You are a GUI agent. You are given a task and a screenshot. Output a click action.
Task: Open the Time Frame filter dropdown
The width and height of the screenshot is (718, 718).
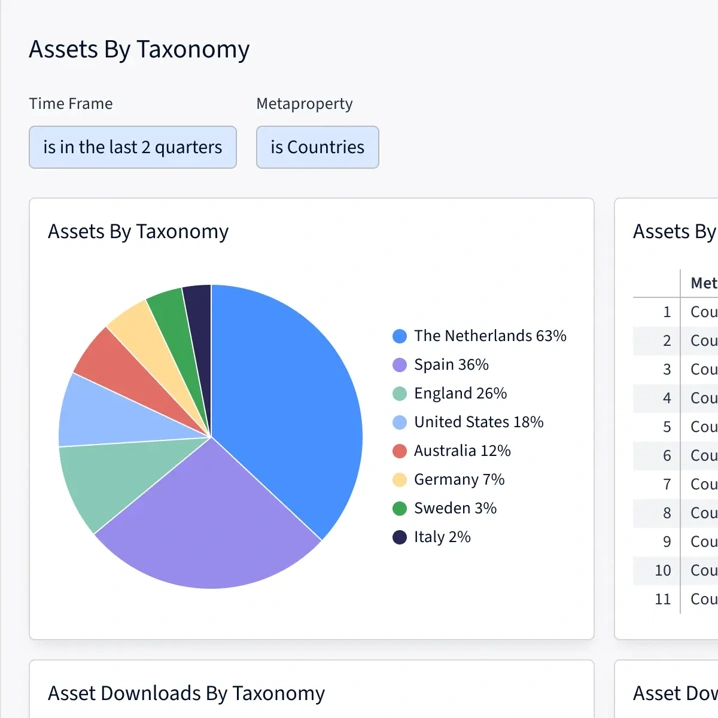pos(133,147)
